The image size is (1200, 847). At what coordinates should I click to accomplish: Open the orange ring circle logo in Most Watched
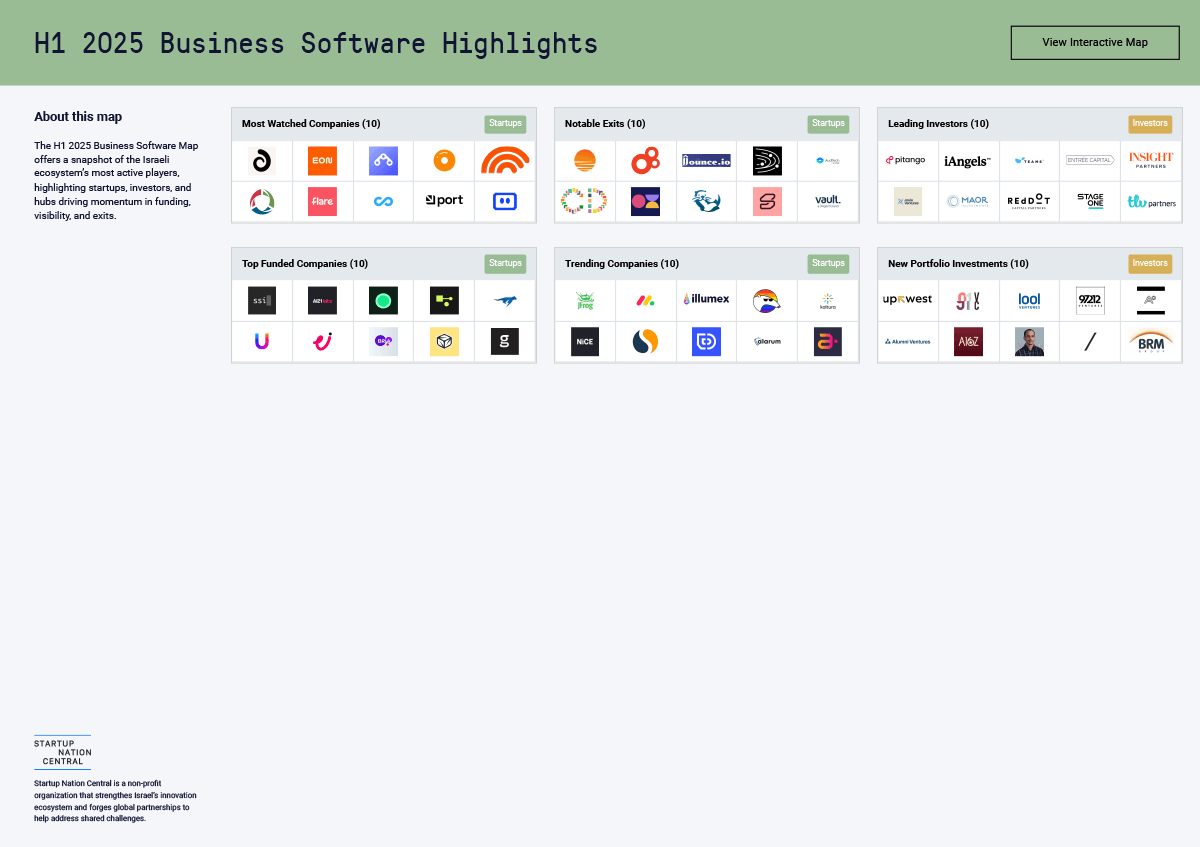pos(444,160)
